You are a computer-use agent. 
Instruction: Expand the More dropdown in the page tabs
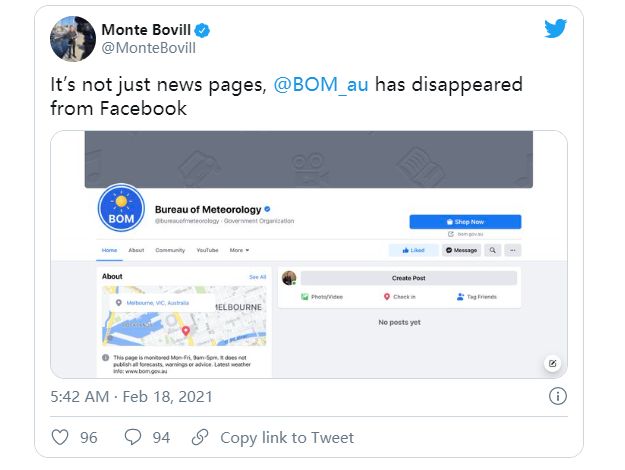[239, 250]
